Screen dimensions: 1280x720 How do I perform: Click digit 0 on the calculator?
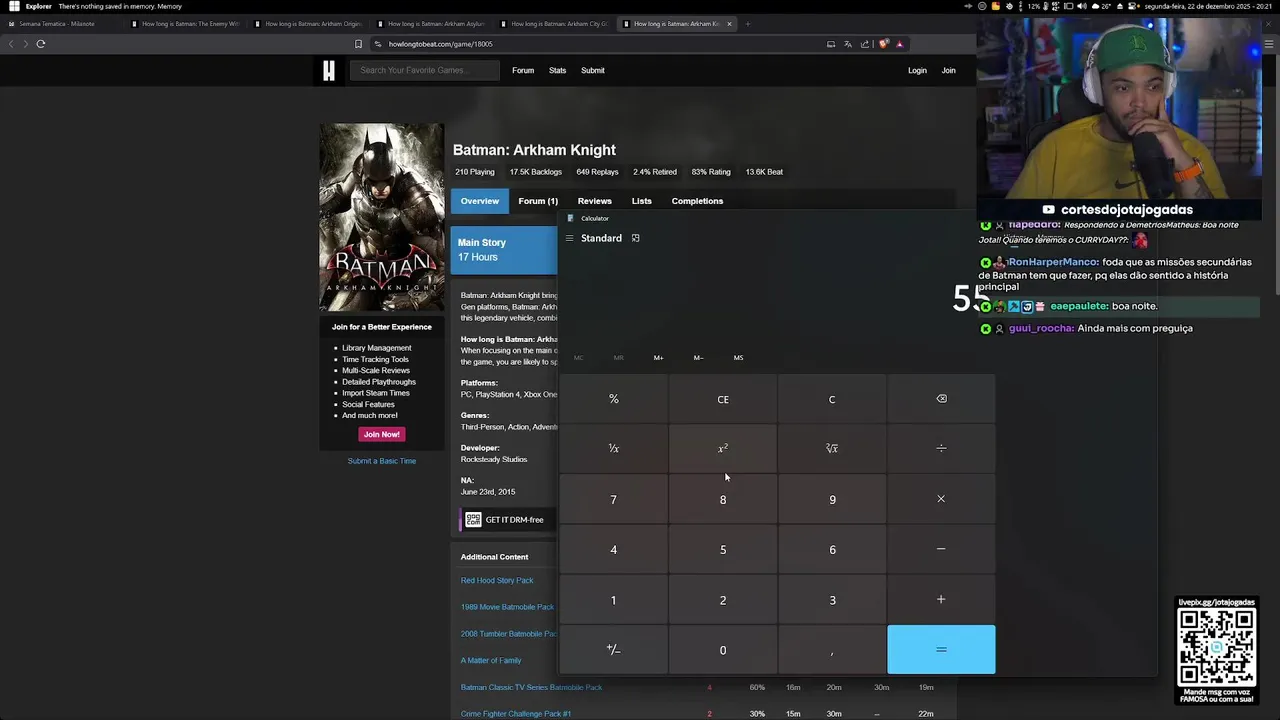click(x=723, y=650)
